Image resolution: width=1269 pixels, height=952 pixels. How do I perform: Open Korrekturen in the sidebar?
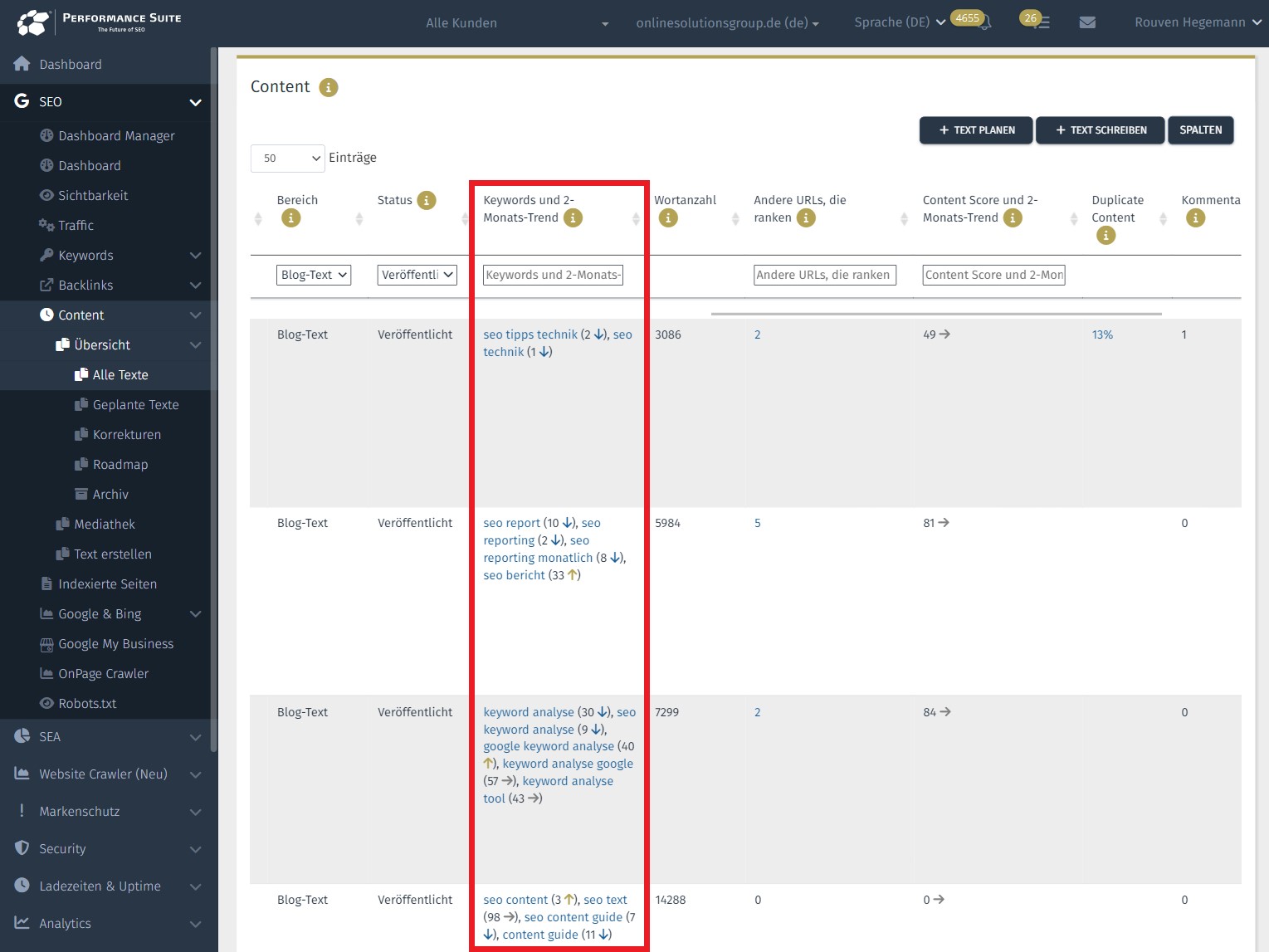[x=117, y=434]
